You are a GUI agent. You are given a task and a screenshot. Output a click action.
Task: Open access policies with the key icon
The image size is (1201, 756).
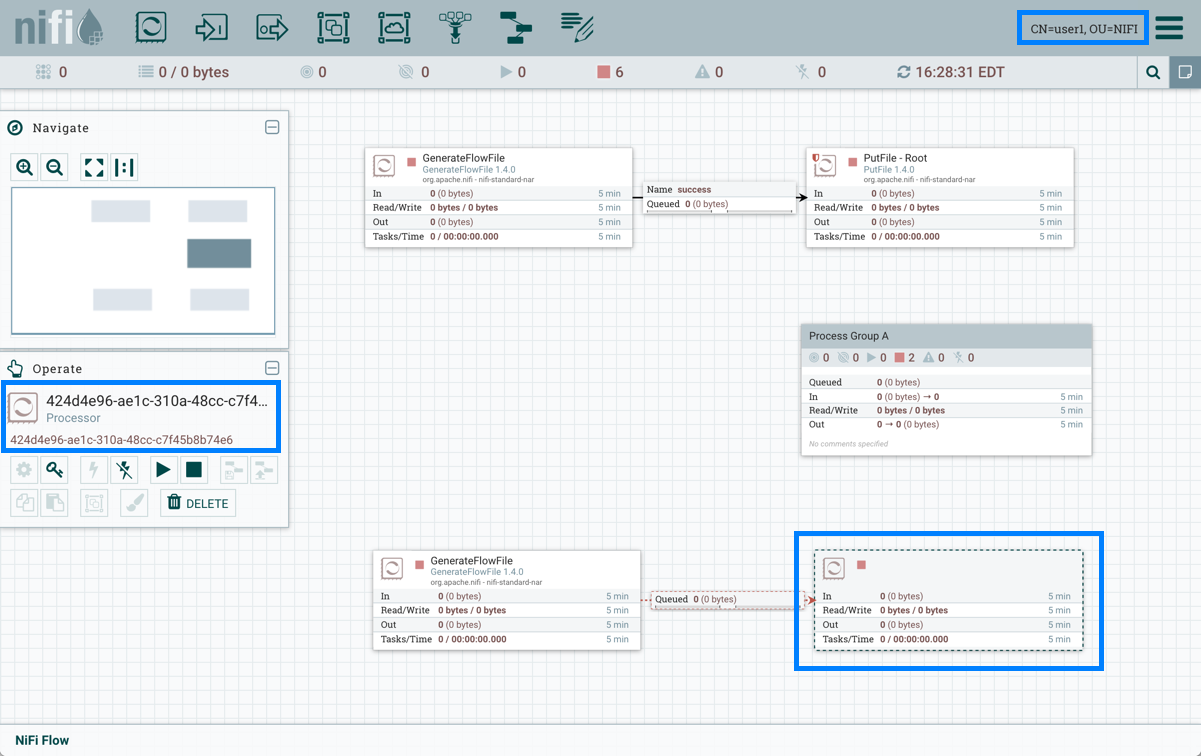pyautogui.click(x=54, y=470)
